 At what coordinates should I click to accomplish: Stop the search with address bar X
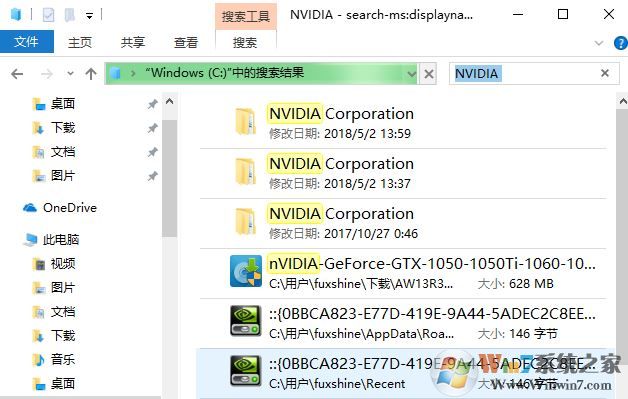(x=429, y=74)
